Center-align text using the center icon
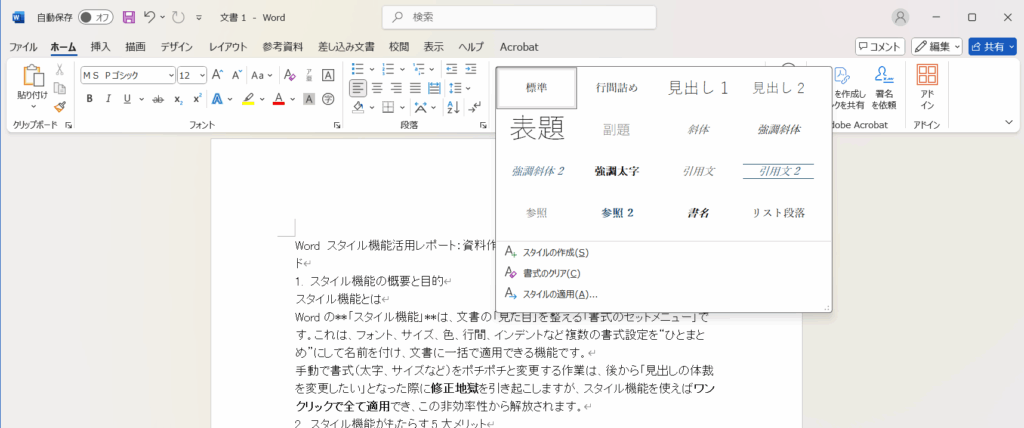This screenshot has height=428, width=1024. [x=377, y=87]
